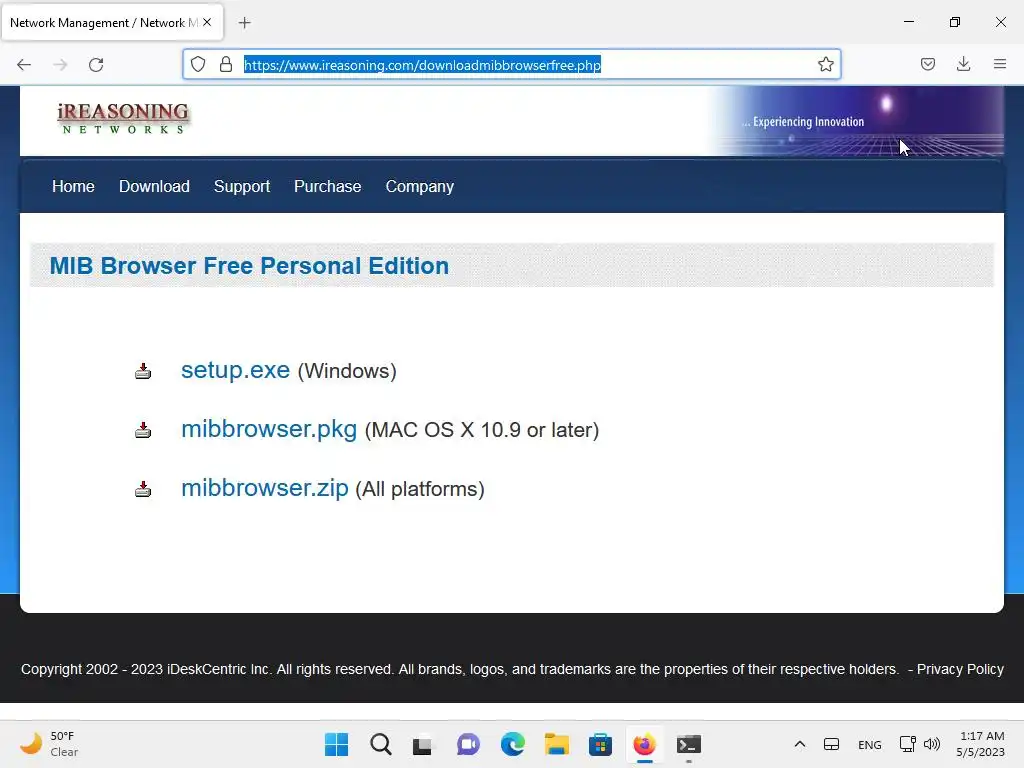The image size is (1024, 768).
Task: View site security via padlock icon
Action: coord(226,64)
